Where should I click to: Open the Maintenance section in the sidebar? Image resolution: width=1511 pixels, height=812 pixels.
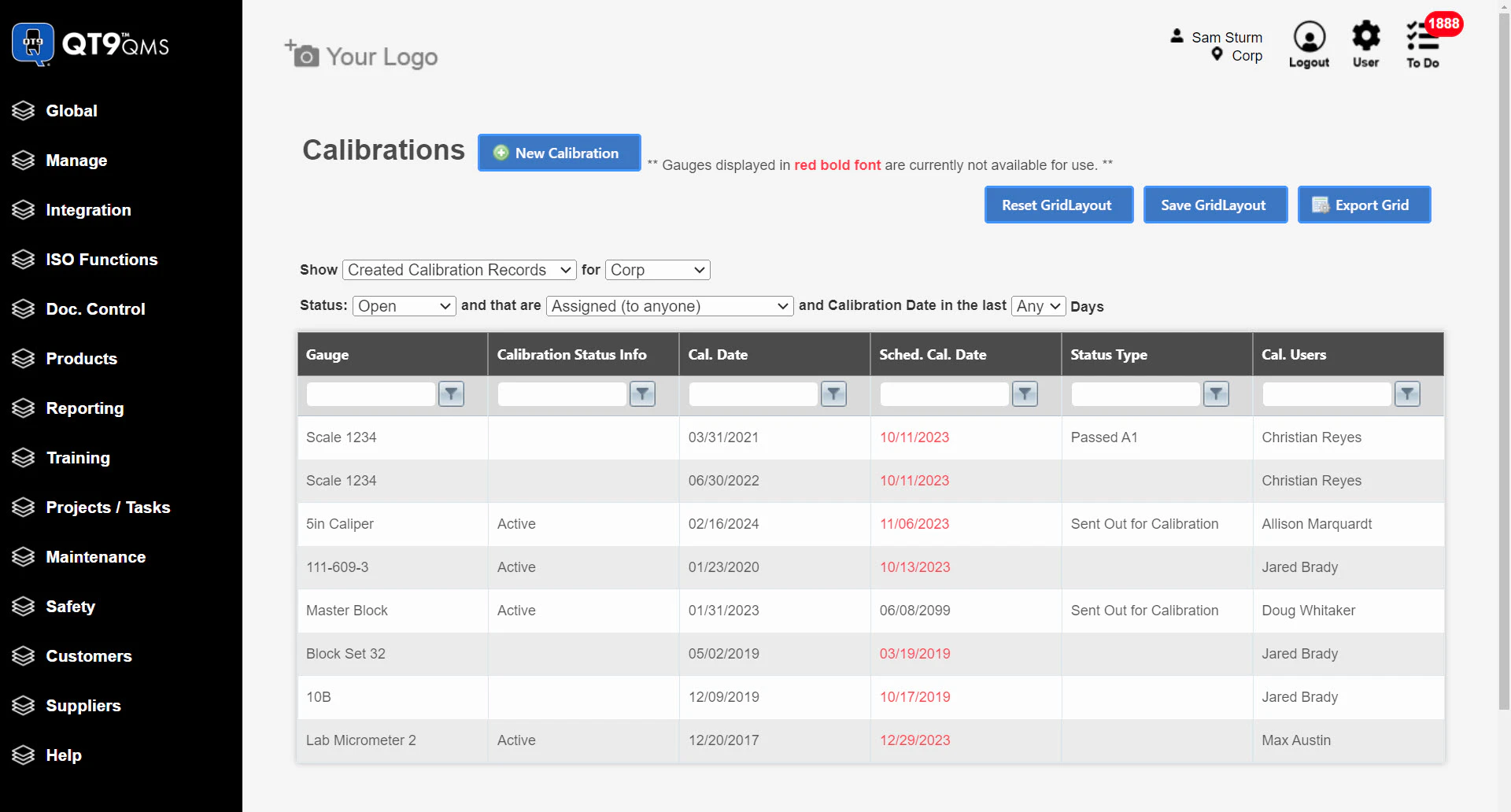pyautogui.click(x=23, y=556)
